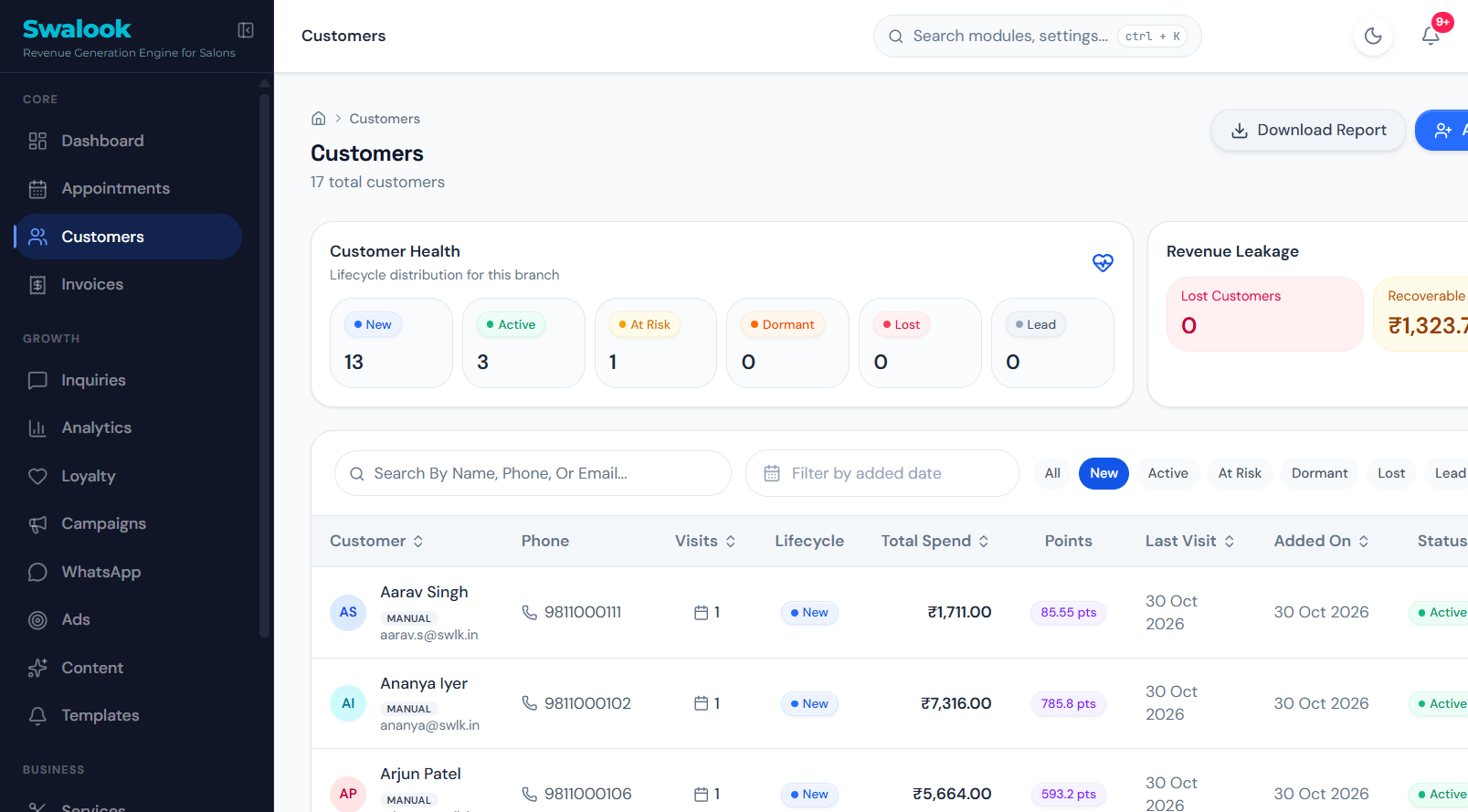1468x812 pixels.
Task: Sort table by Visits column
Action: point(705,541)
